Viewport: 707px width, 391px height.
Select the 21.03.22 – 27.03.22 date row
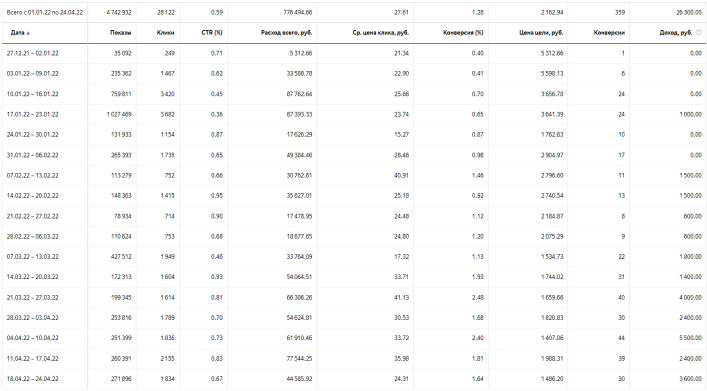tap(354, 298)
